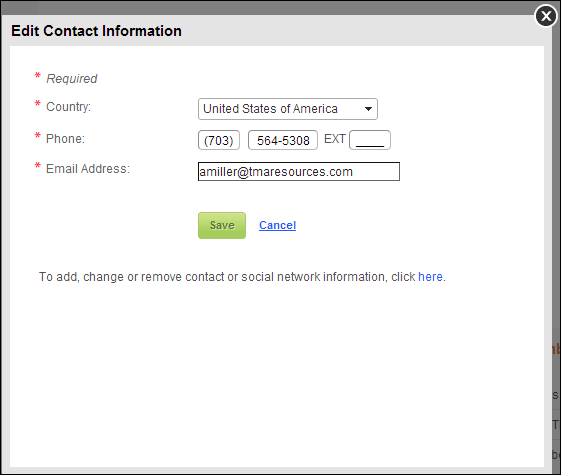Screen dimensions: 561x475
Task: Follow the "here" link for social network info
Action: click(x=430, y=277)
